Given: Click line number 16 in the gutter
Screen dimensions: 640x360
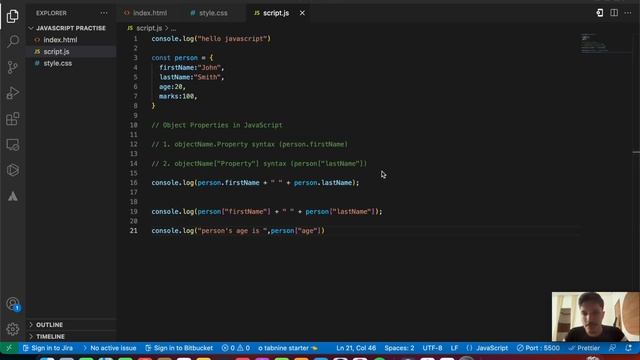Looking at the screenshot, I should (133, 183).
